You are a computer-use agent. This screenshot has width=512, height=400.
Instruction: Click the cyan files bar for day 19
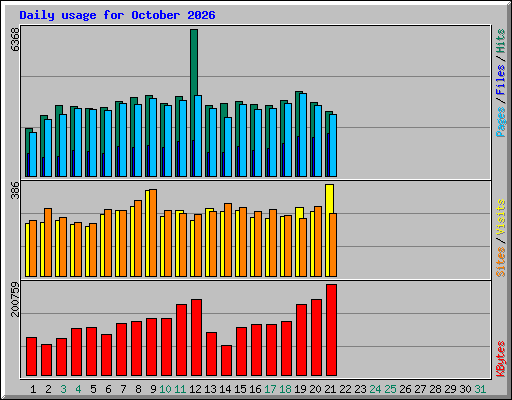point(303,135)
